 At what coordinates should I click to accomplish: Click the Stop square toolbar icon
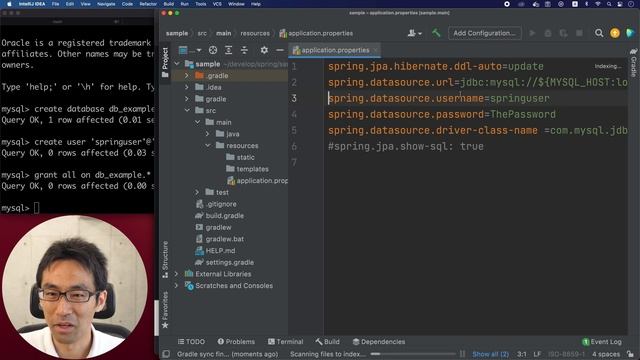coord(579,33)
